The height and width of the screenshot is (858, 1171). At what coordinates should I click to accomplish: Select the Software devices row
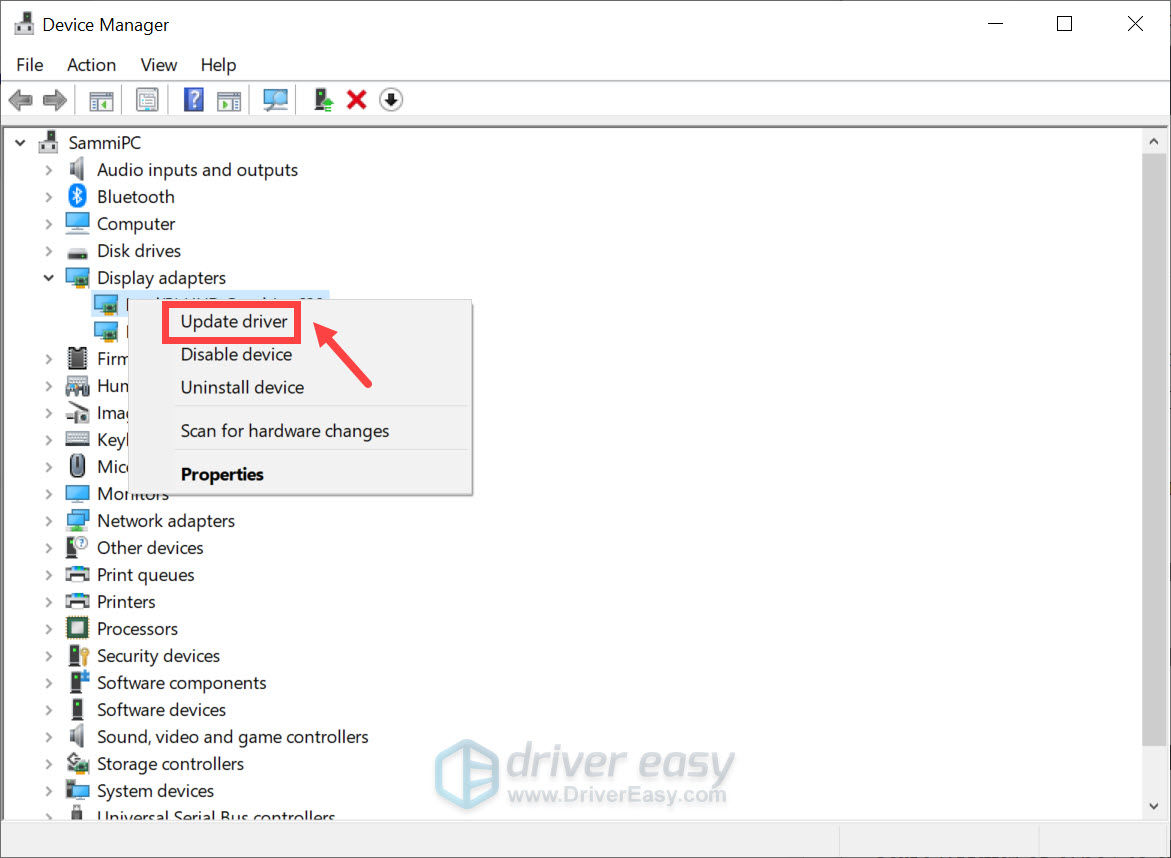(161, 709)
